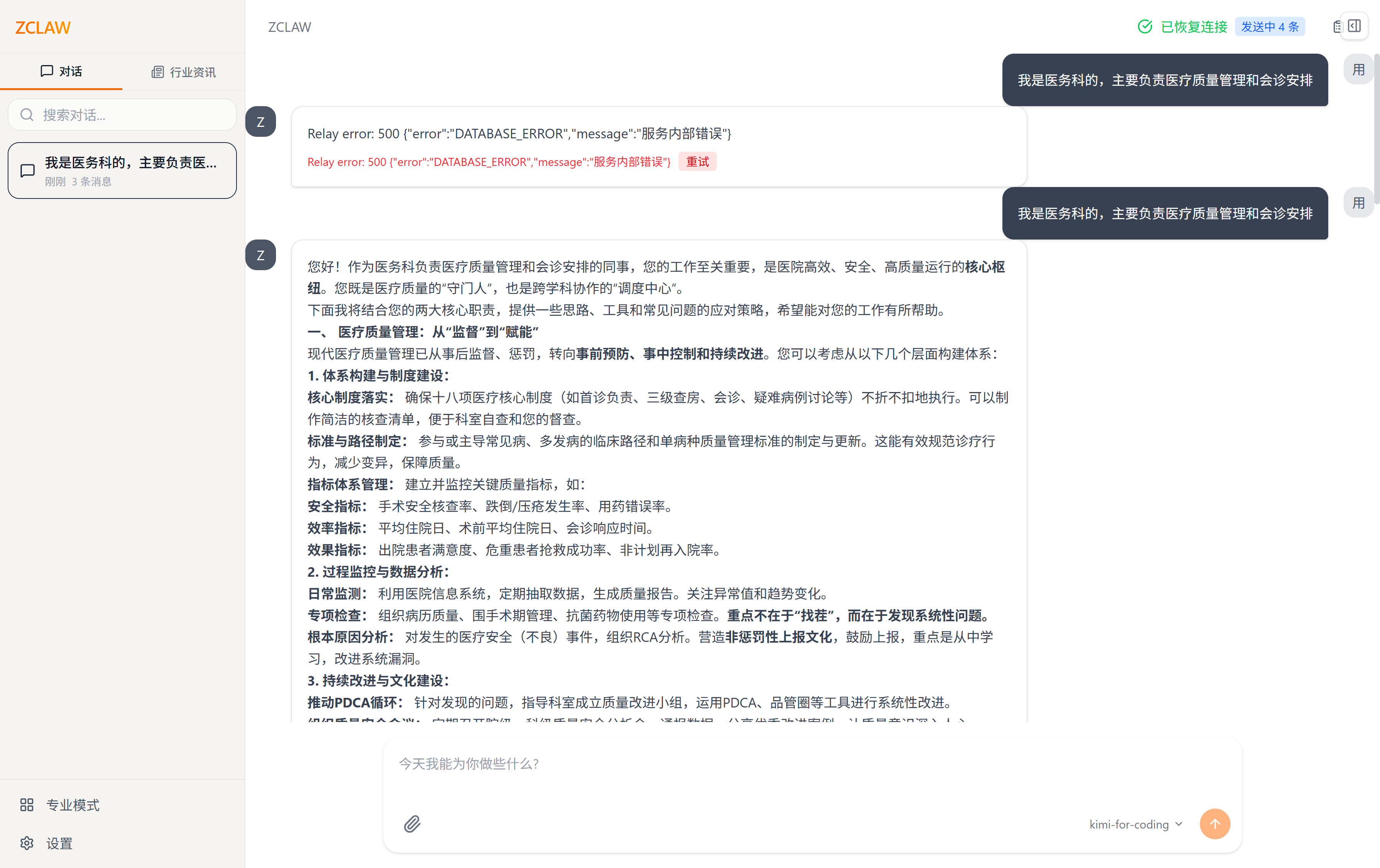Select the 对话 tab
Image resolution: width=1380 pixels, height=868 pixels.
61,72
